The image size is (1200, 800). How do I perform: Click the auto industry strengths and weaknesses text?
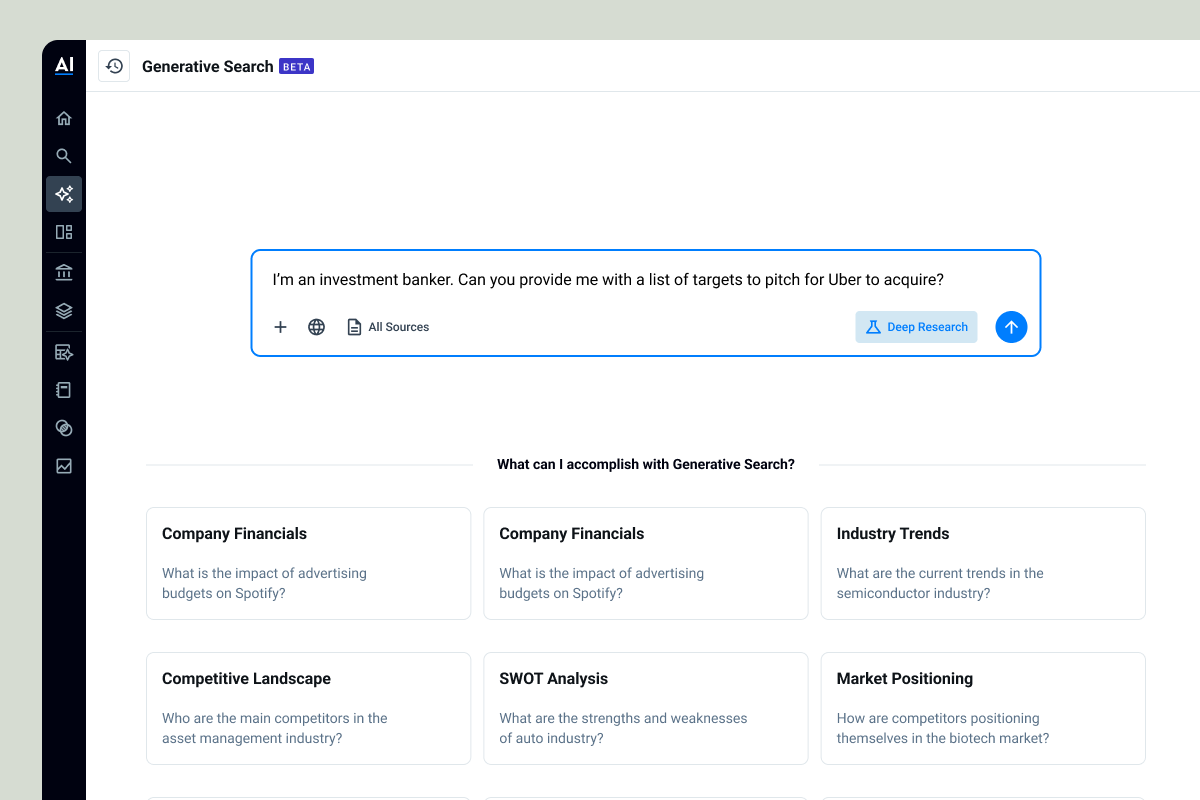tap(623, 728)
